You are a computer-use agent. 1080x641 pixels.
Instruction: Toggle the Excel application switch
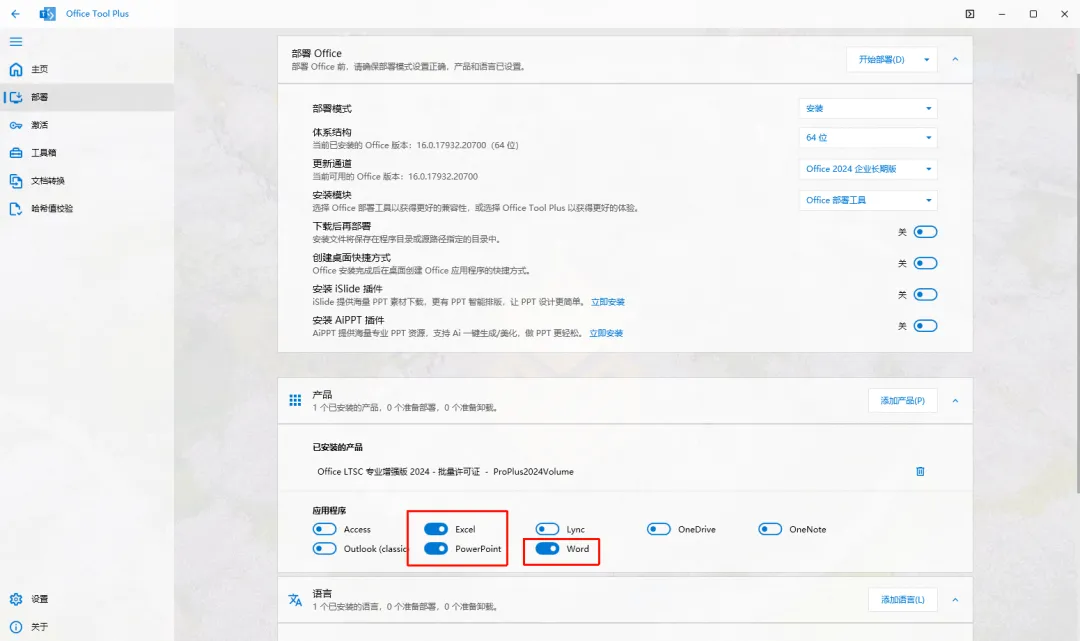click(436, 529)
